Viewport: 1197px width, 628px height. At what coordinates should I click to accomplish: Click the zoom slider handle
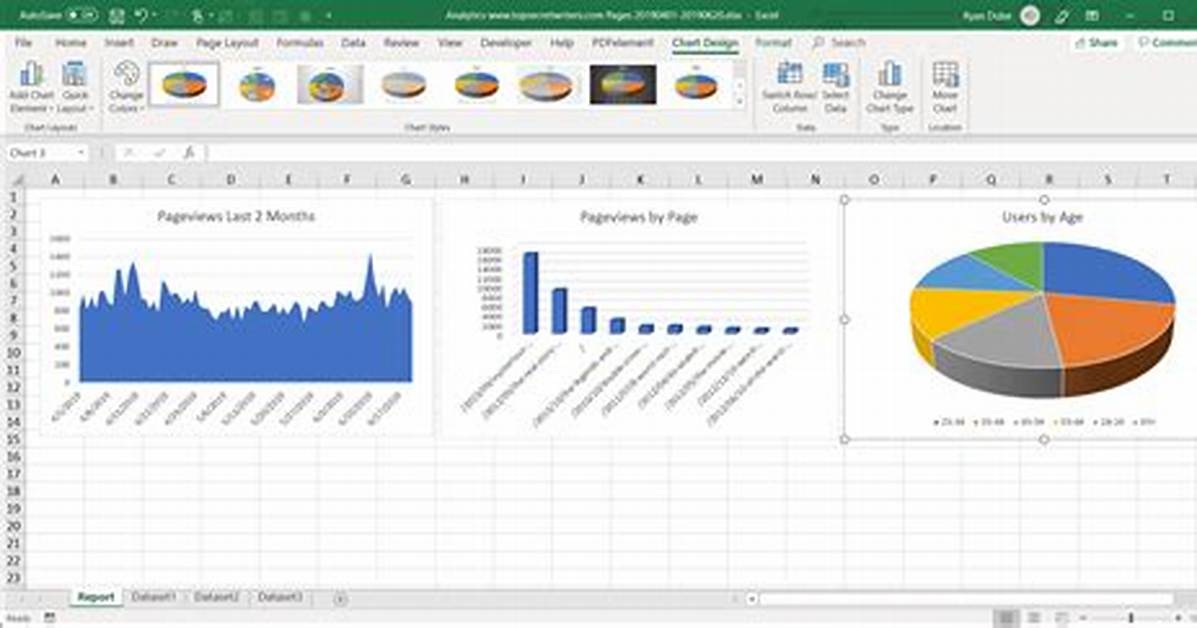click(x=1131, y=617)
